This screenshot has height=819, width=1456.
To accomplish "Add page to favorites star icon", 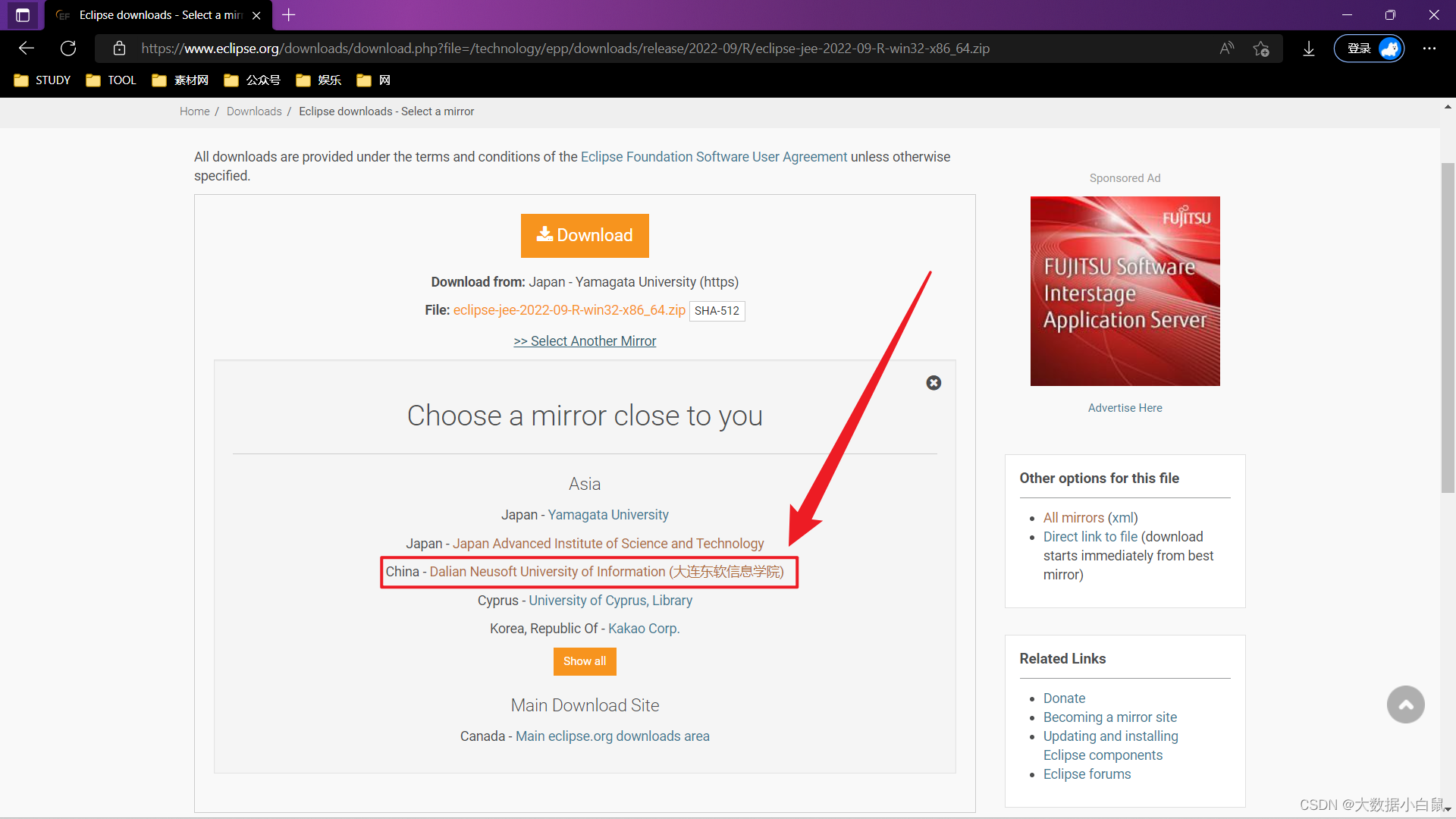I will pos(1261,49).
